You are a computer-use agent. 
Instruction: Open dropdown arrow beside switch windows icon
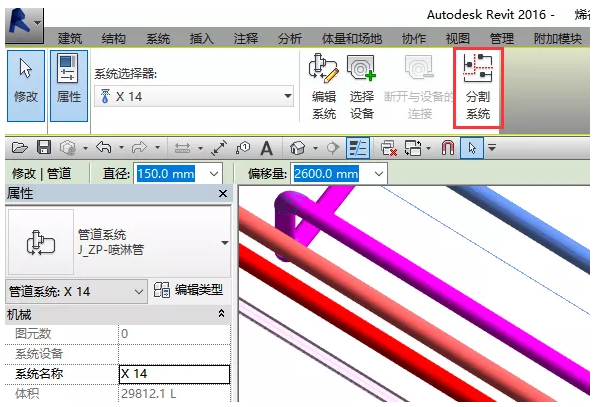[428, 148]
